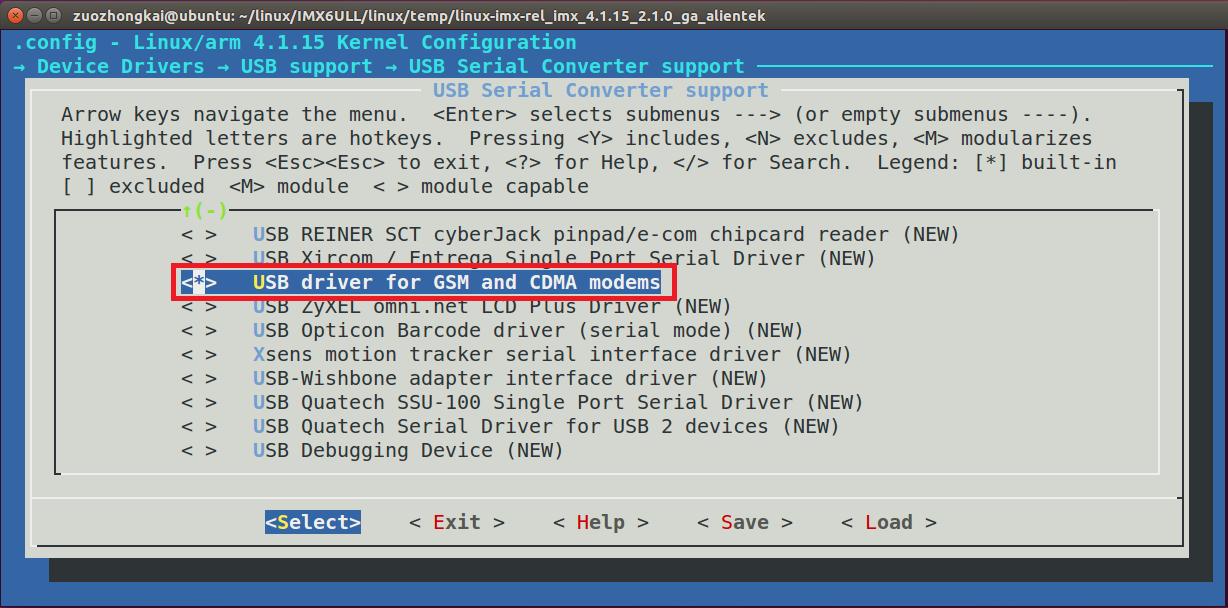This screenshot has height=608, width=1228.
Task: Select USB Quatech Serial Driver for USB 2
Action: 546,426
